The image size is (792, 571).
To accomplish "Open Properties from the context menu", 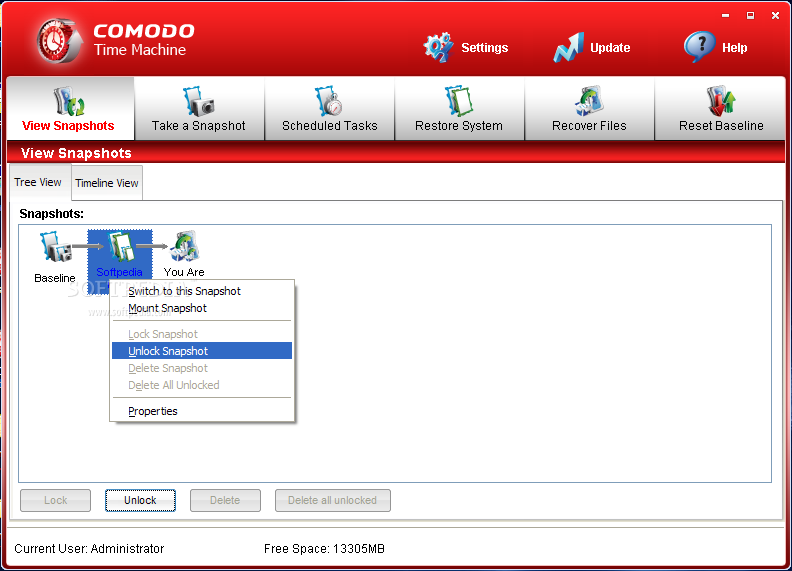I will (202, 411).
